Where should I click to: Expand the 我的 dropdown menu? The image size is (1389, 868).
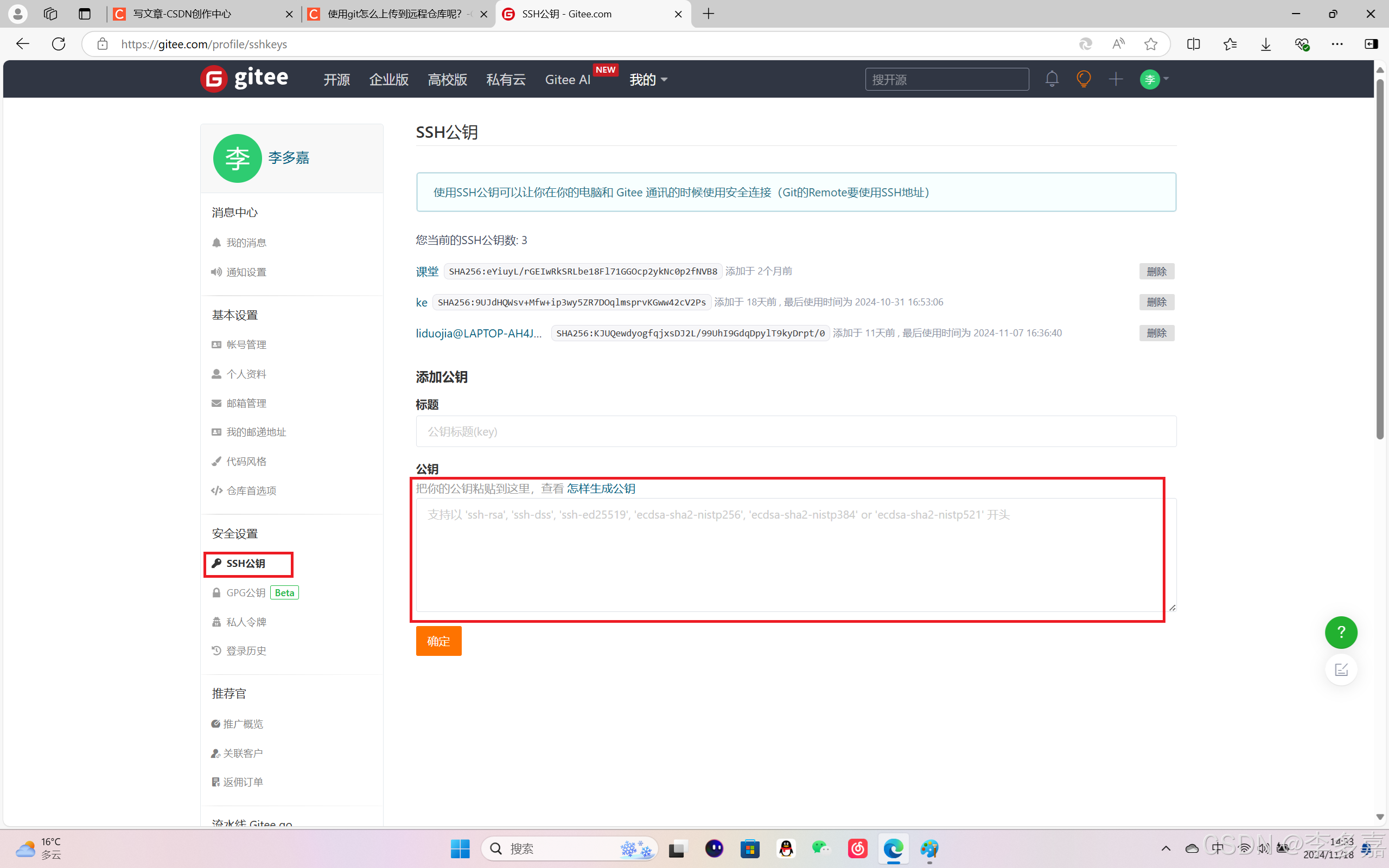tap(648, 79)
